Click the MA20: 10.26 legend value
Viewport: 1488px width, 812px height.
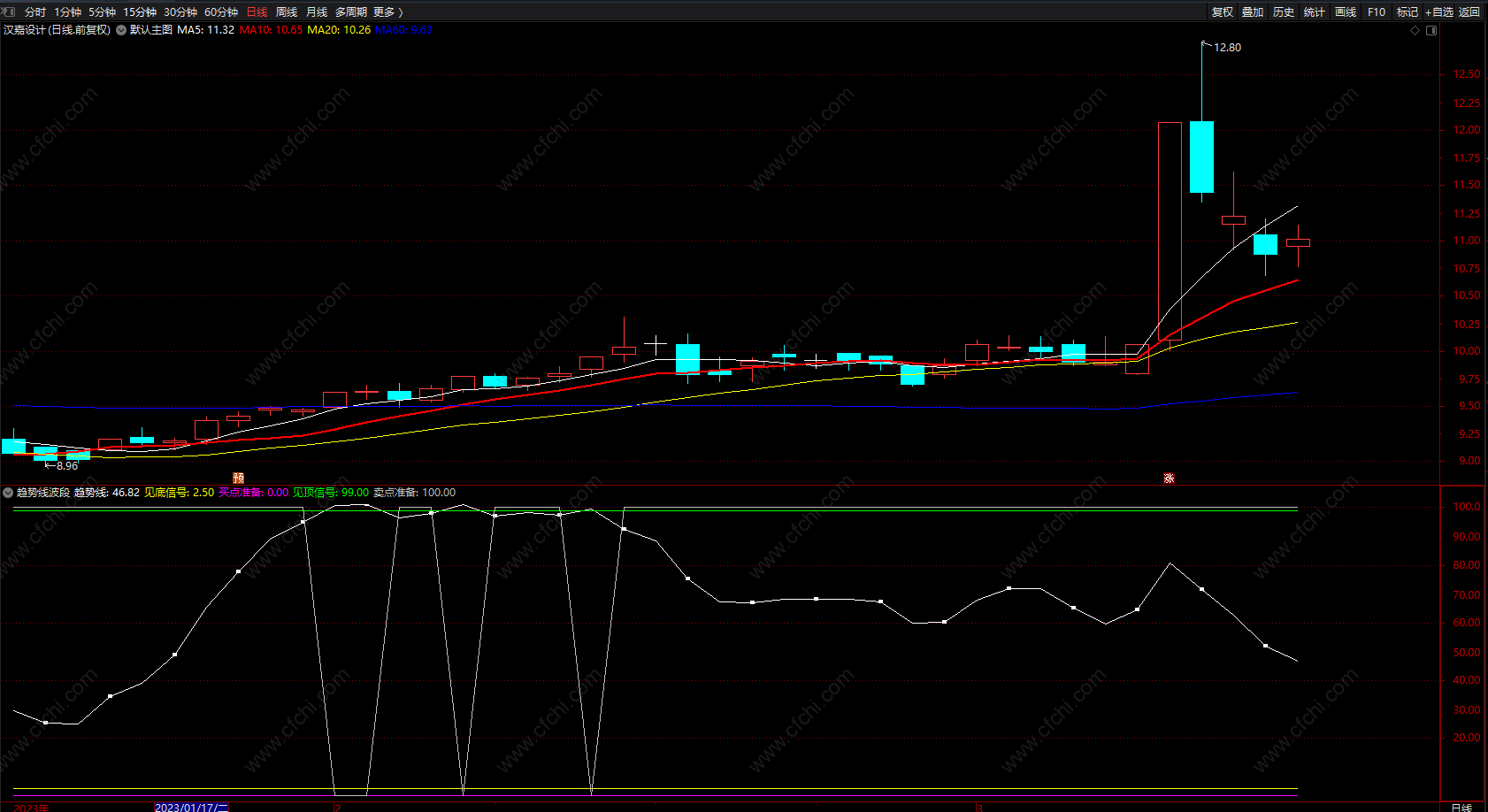pos(339,30)
